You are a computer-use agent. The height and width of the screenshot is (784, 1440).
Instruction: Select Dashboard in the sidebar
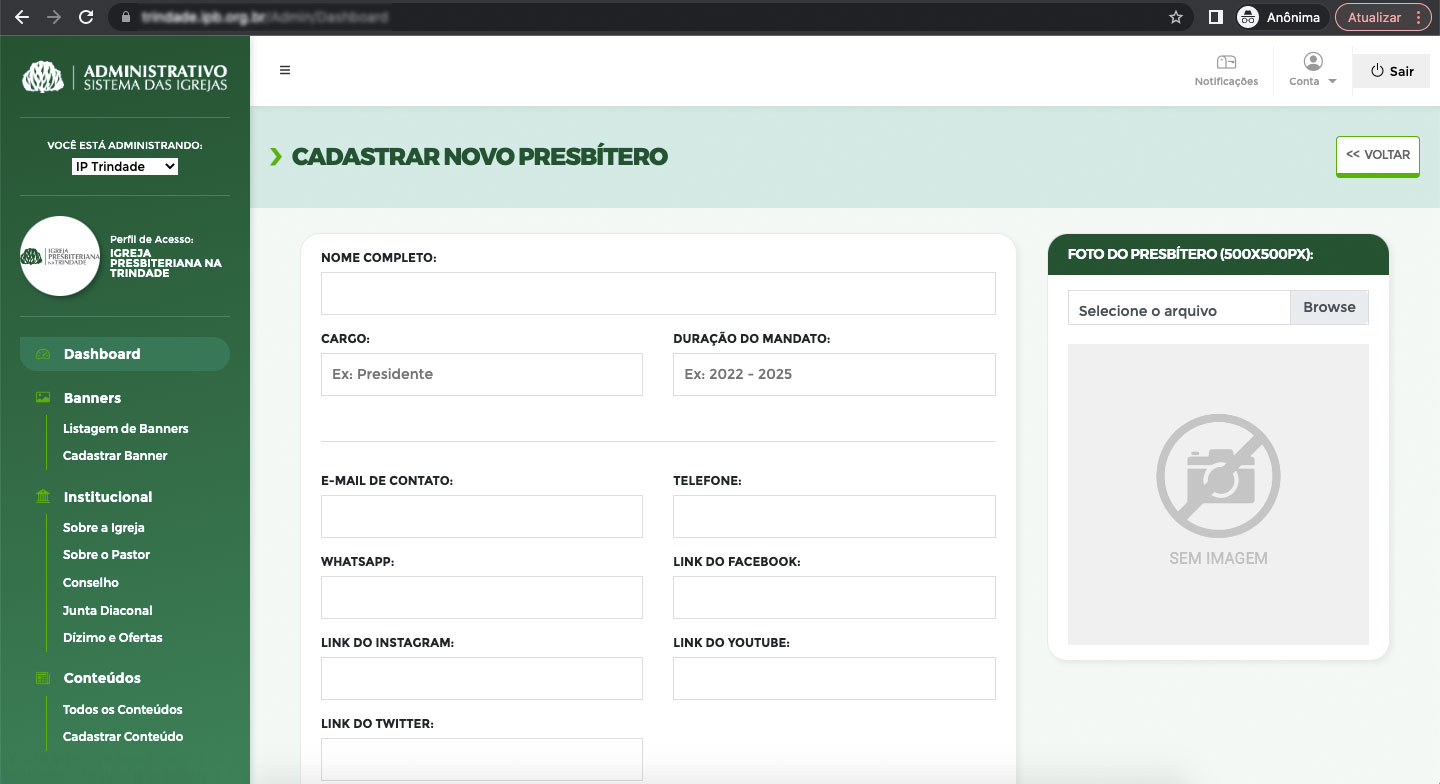102,354
